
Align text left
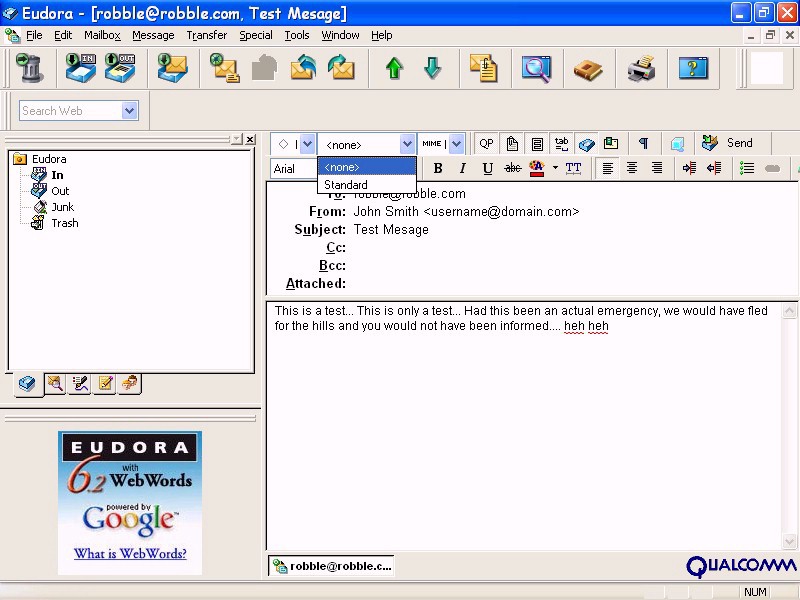[607, 168]
